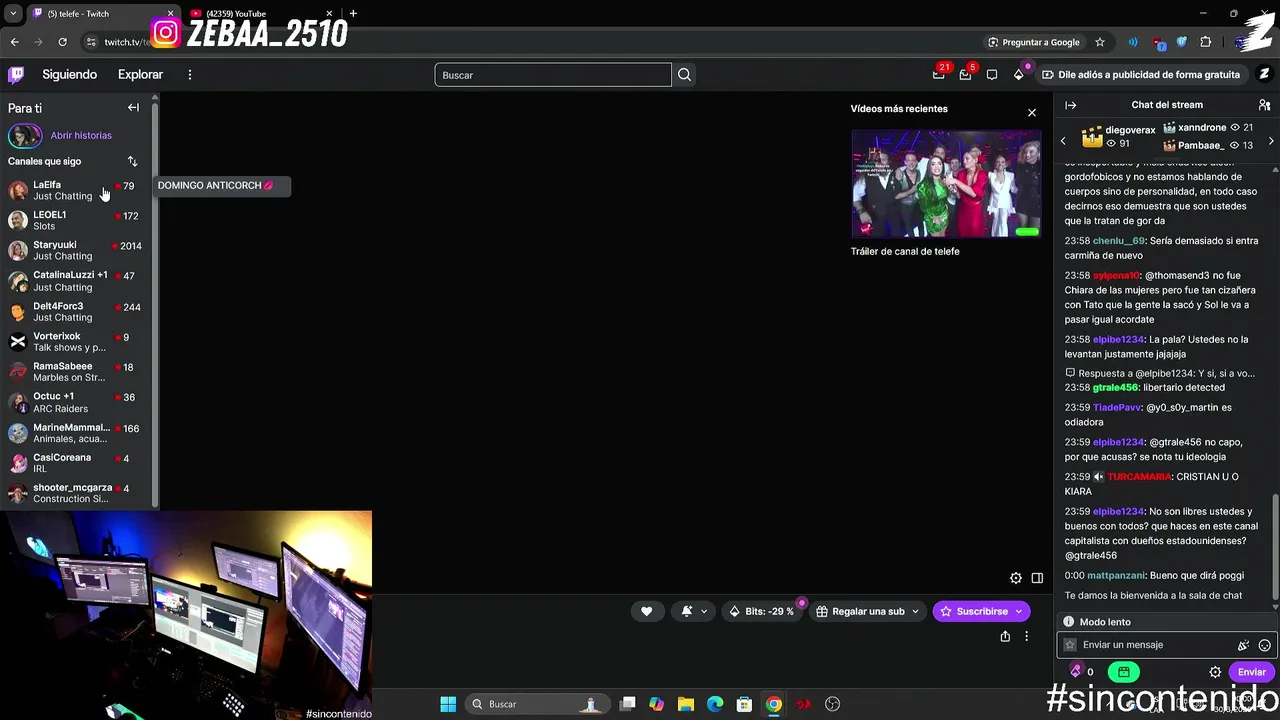Image resolution: width=1280 pixels, height=720 pixels.
Task: Open the Bits: -29 % offer
Action: 762,611
